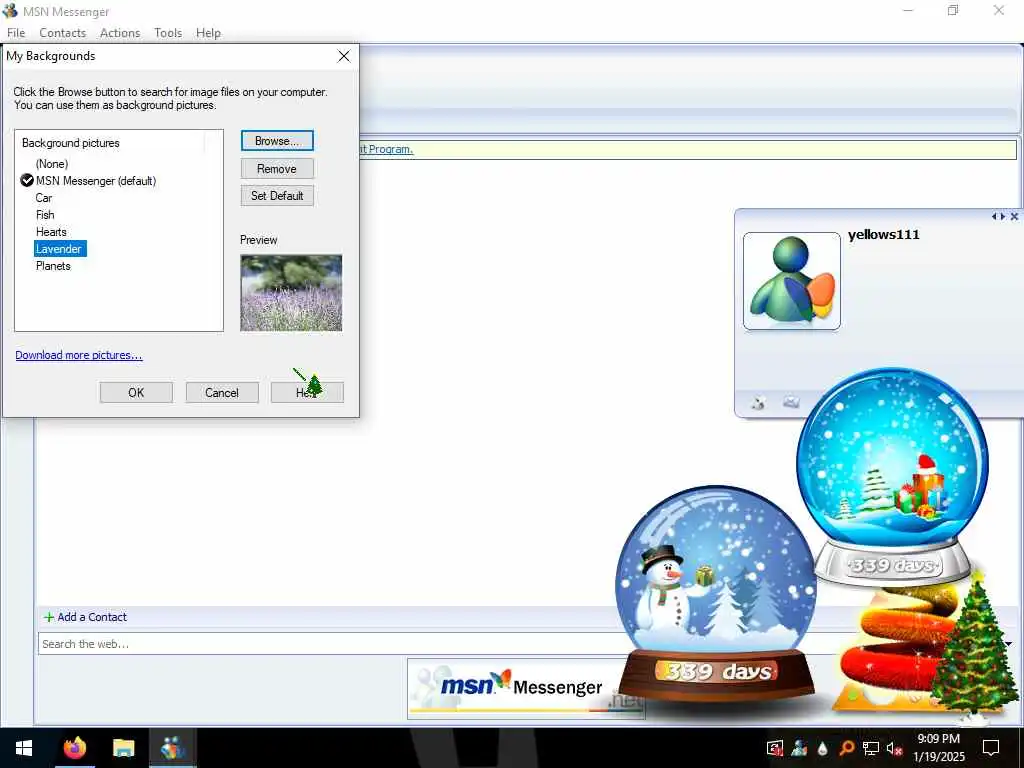Click the snowman snow globe countdown gadget
This screenshot has height=768, width=1024.
(716, 594)
